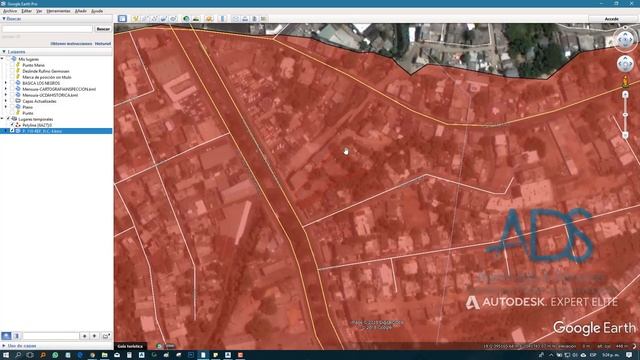Image resolution: width=640 pixels, height=360 pixels.
Task: Select the Add Polygon toolbar icon
Action: pyautogui.click(x=145, y=19)
